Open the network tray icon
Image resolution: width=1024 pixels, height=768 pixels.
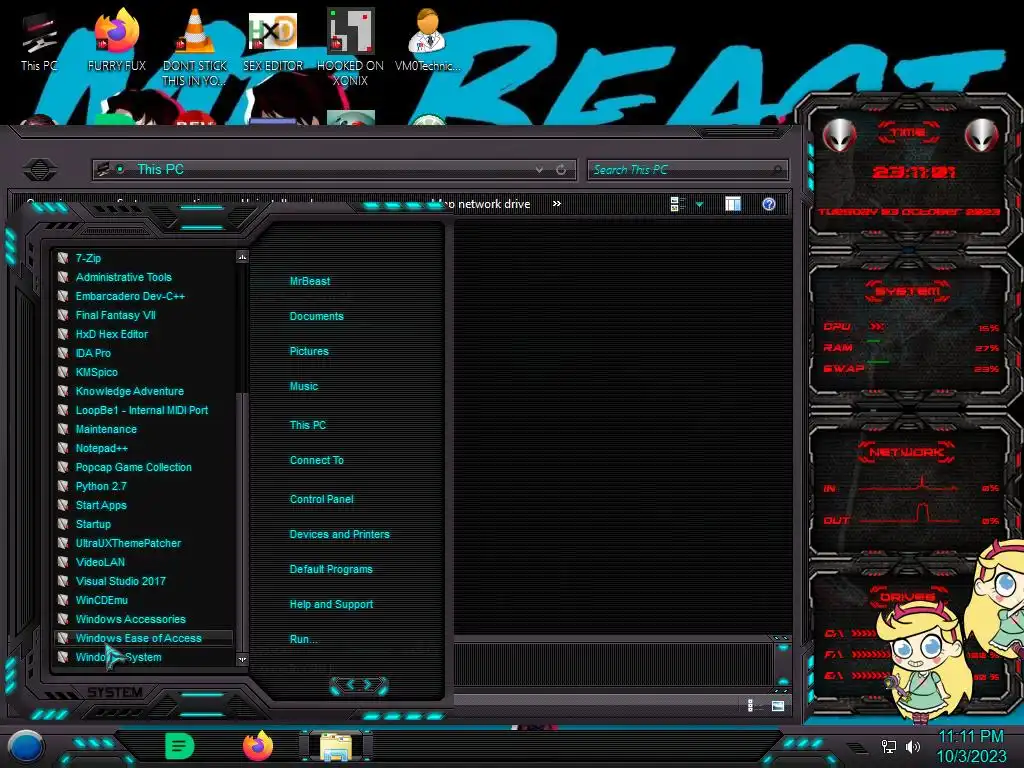tap(888, 746)
